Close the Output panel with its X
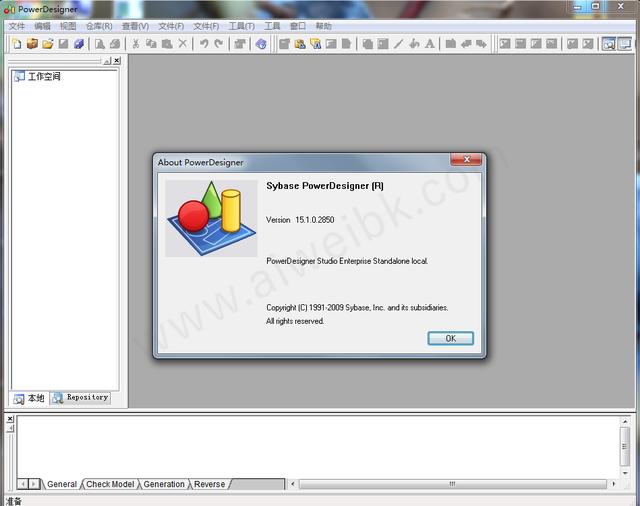 (10, 419)
